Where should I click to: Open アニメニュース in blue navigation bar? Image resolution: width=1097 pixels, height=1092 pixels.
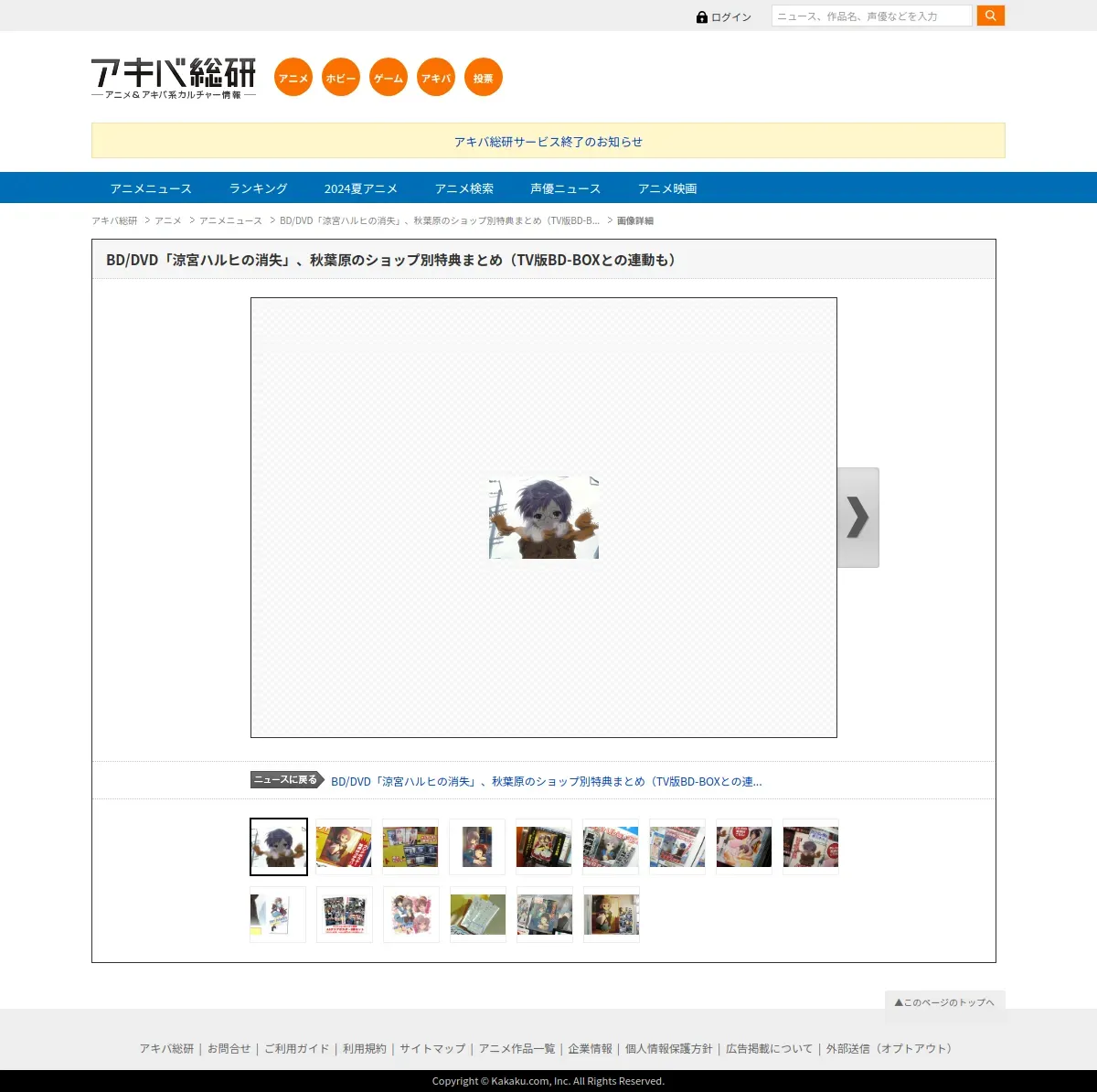pyautogui.click(x=151, y=188)
